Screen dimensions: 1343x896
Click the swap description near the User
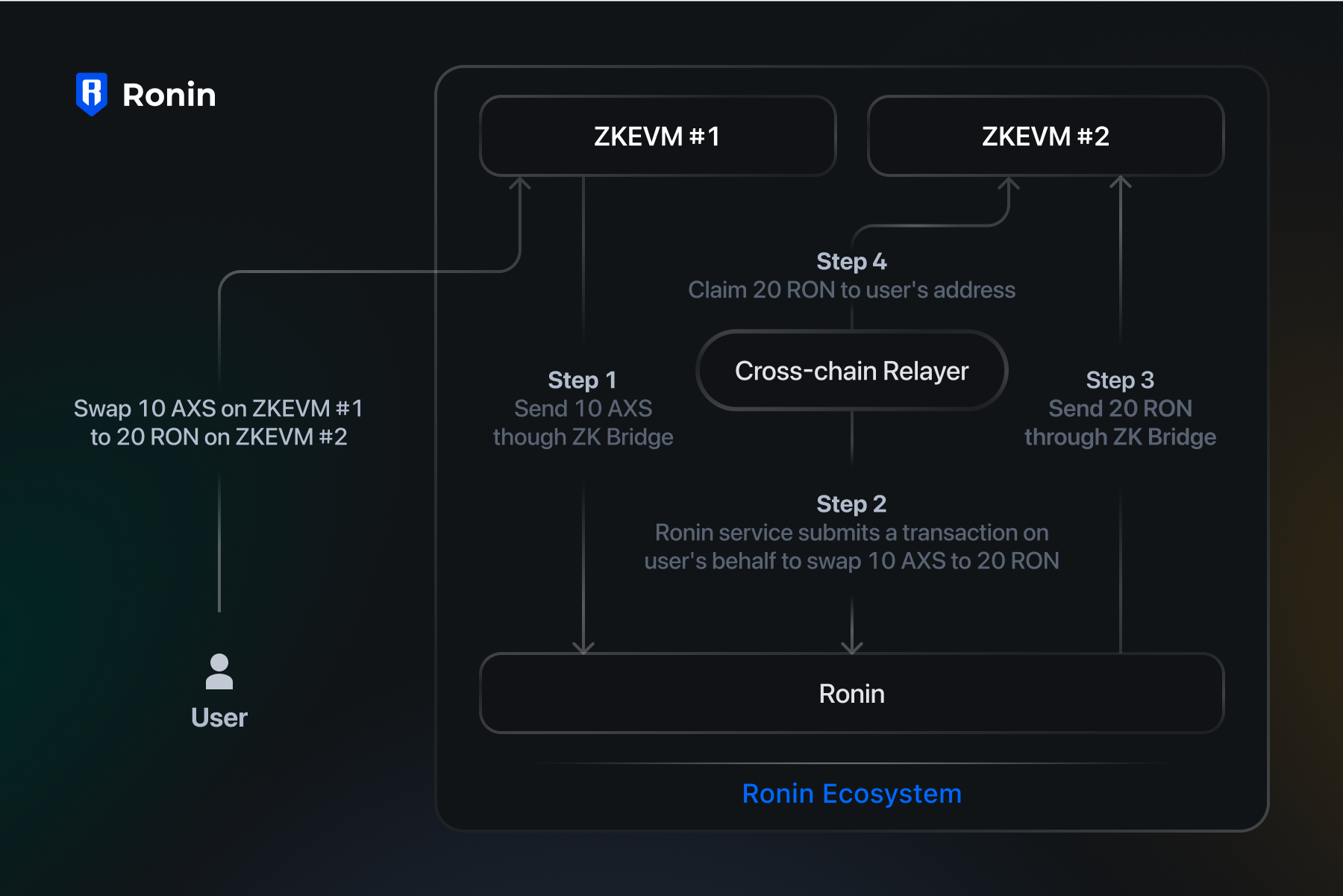click(219, 423)
